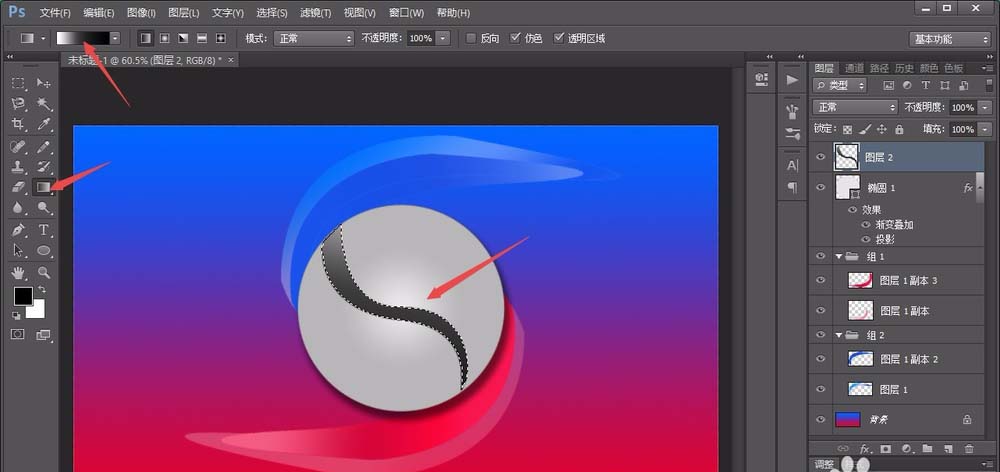The image size is (1000, 472).
Task: Select the 图层 1 副本 3 layer
Action: [907, 281]
